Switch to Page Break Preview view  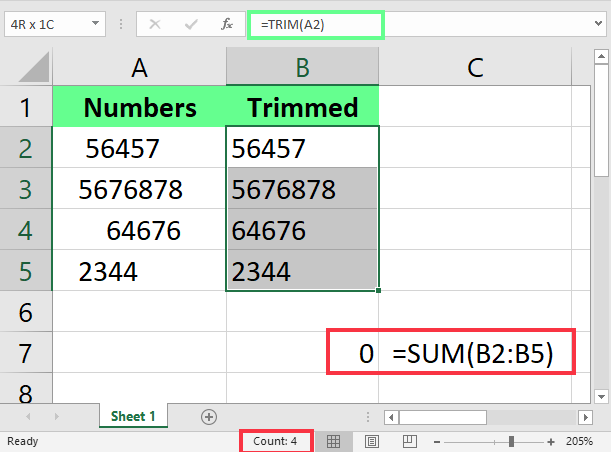click(408, 441)
